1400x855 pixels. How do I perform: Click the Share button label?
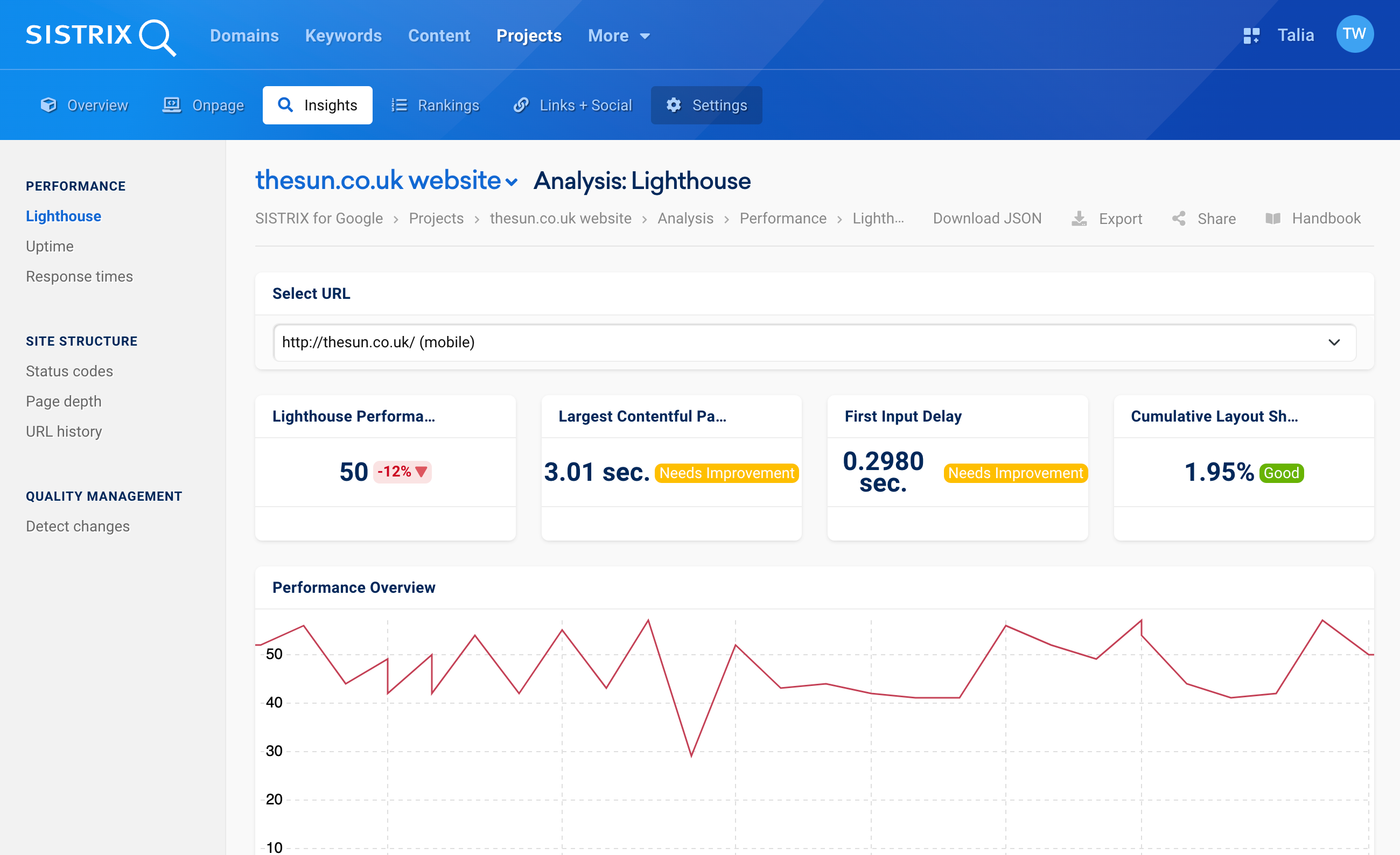1216,219
